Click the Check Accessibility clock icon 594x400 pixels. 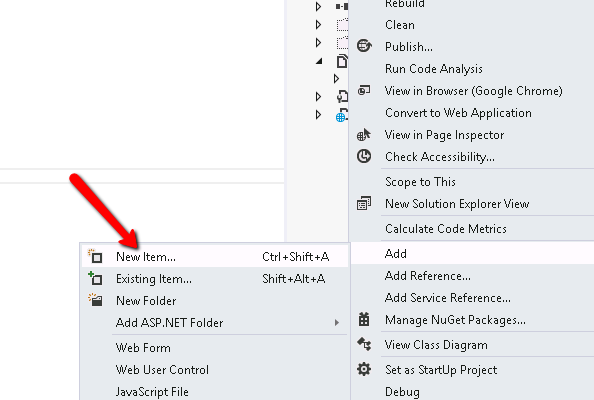click(364, 156)
